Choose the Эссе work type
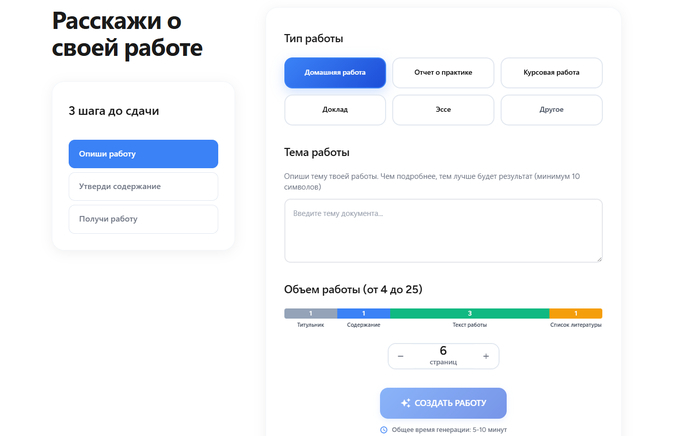Image resolution: width=700 pixels, height=436 pixels. point(442,109)
